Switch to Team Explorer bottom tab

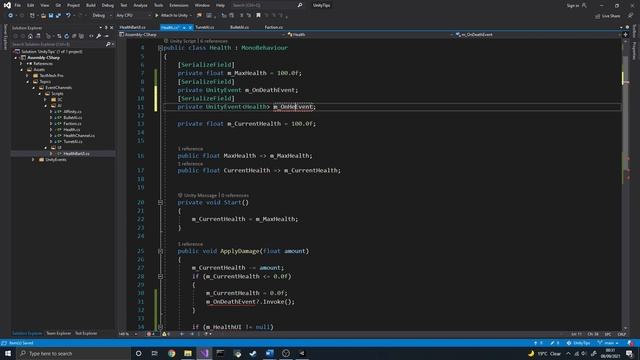pos(58,333)
